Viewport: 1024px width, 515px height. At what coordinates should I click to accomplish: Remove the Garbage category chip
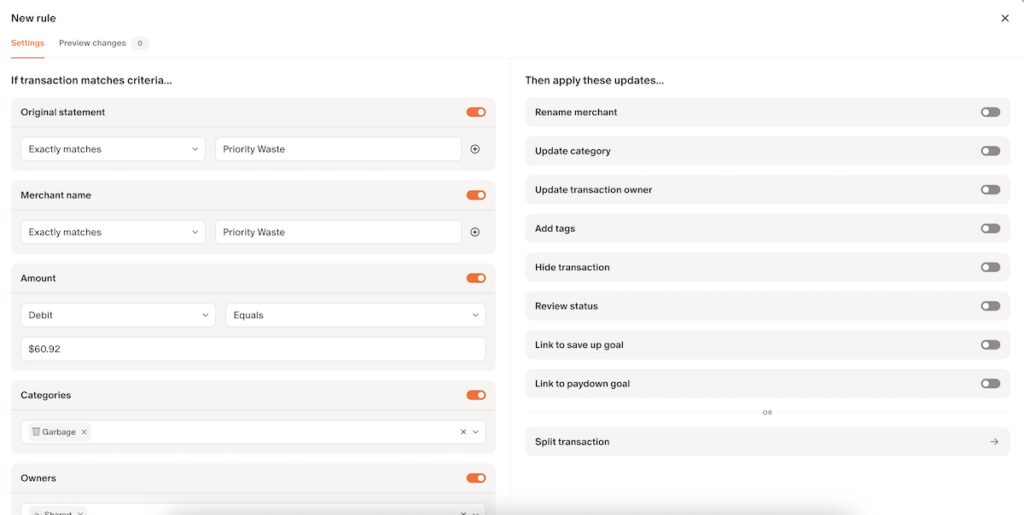tap(84, 432)
